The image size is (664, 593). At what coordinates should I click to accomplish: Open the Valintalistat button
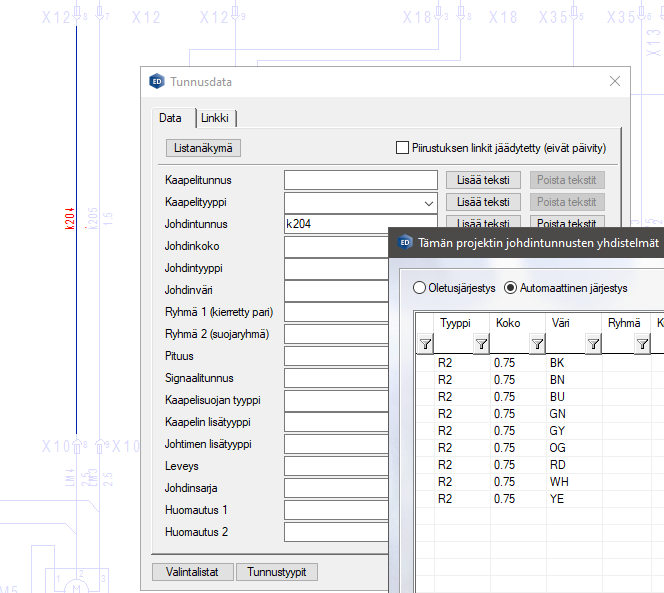193,572
